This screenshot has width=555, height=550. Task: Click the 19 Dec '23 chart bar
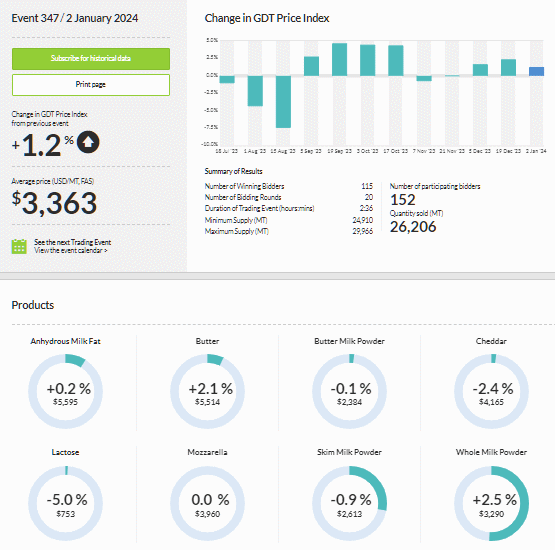(x=508, y=67)
